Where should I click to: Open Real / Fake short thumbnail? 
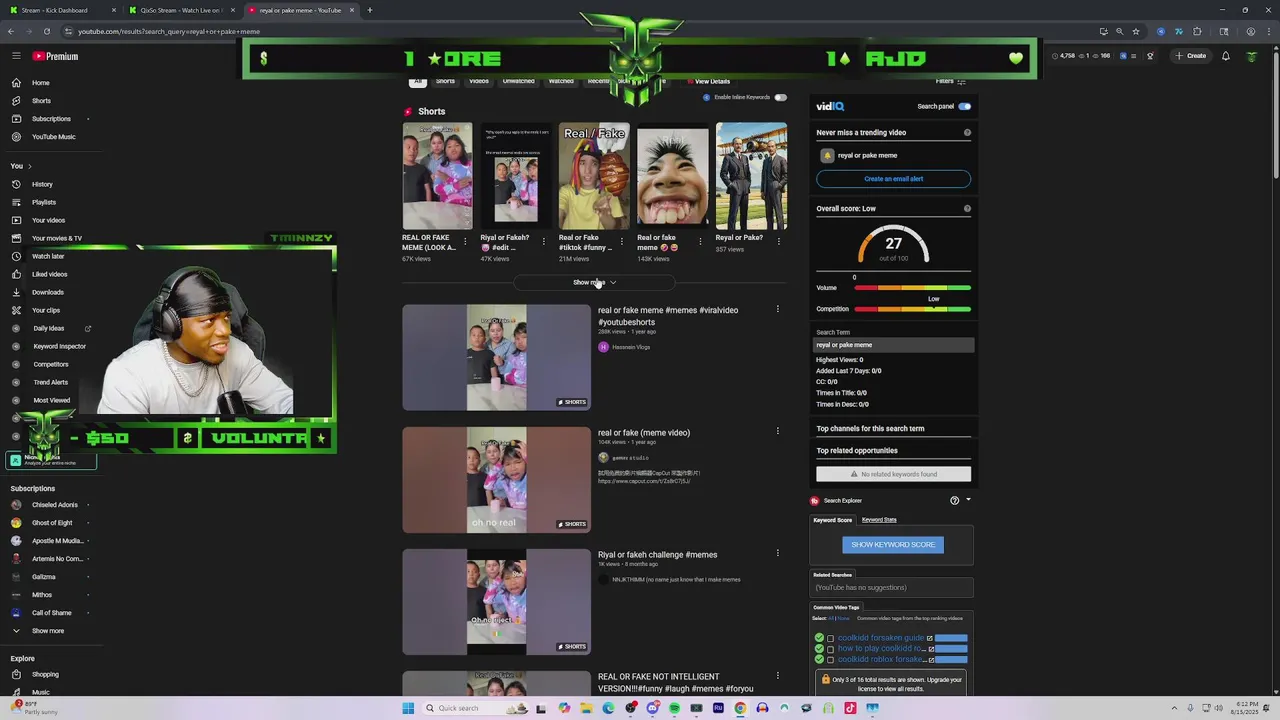pyautogui.click(x=594, y=176)
